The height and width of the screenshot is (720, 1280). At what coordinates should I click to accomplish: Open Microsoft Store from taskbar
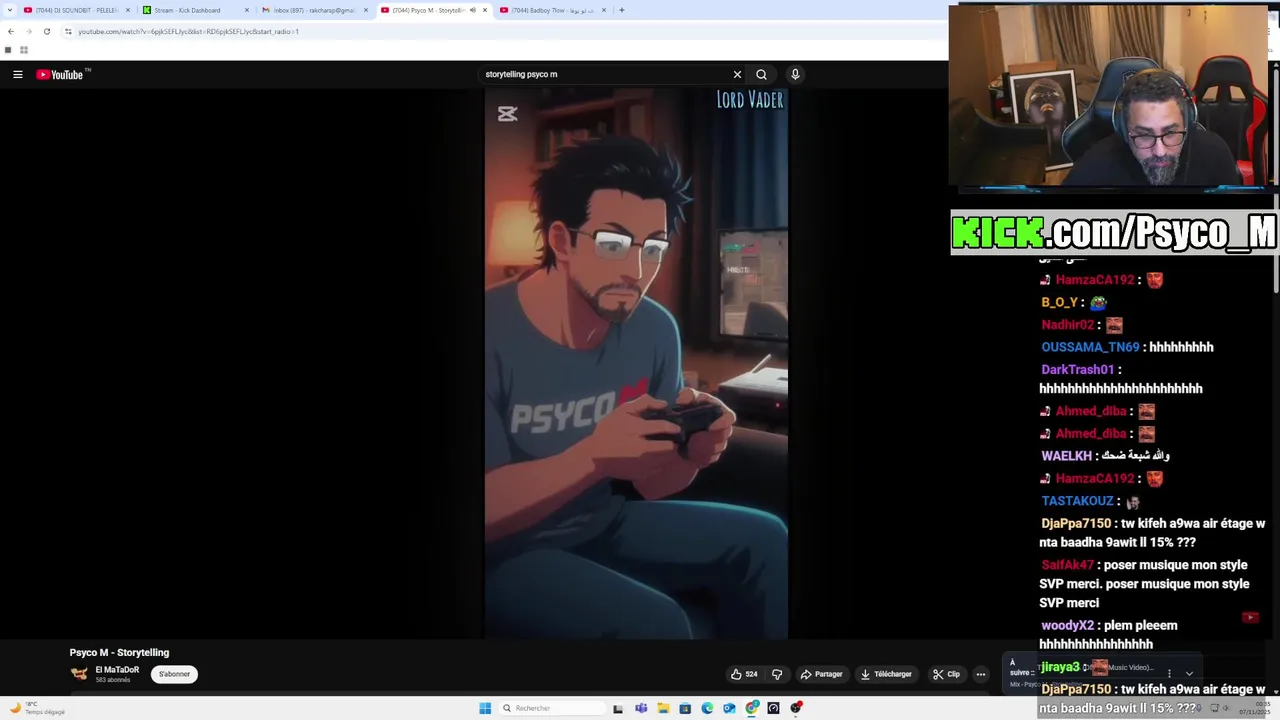click(x=685, y=708)
